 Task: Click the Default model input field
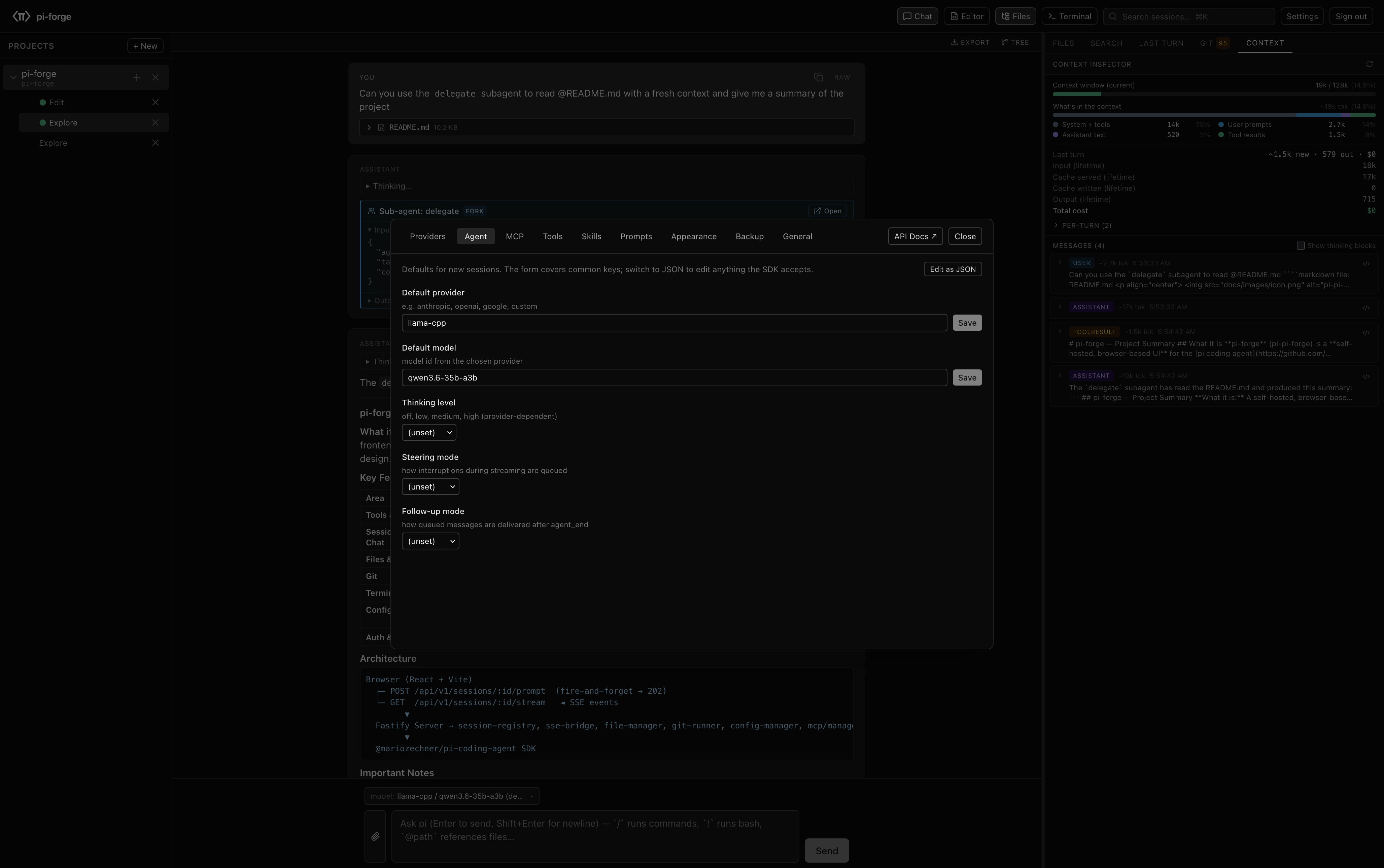point(674,378)
